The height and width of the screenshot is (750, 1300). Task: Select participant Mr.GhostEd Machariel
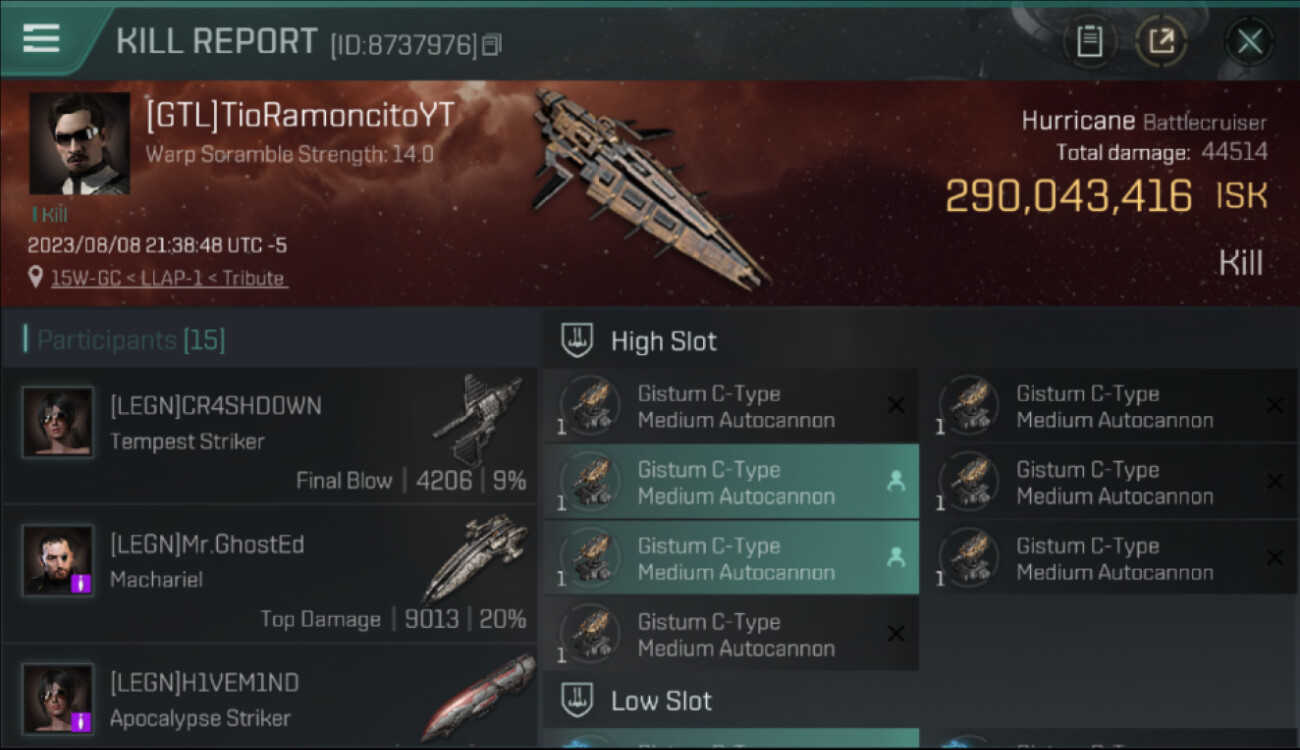[269, 574]
